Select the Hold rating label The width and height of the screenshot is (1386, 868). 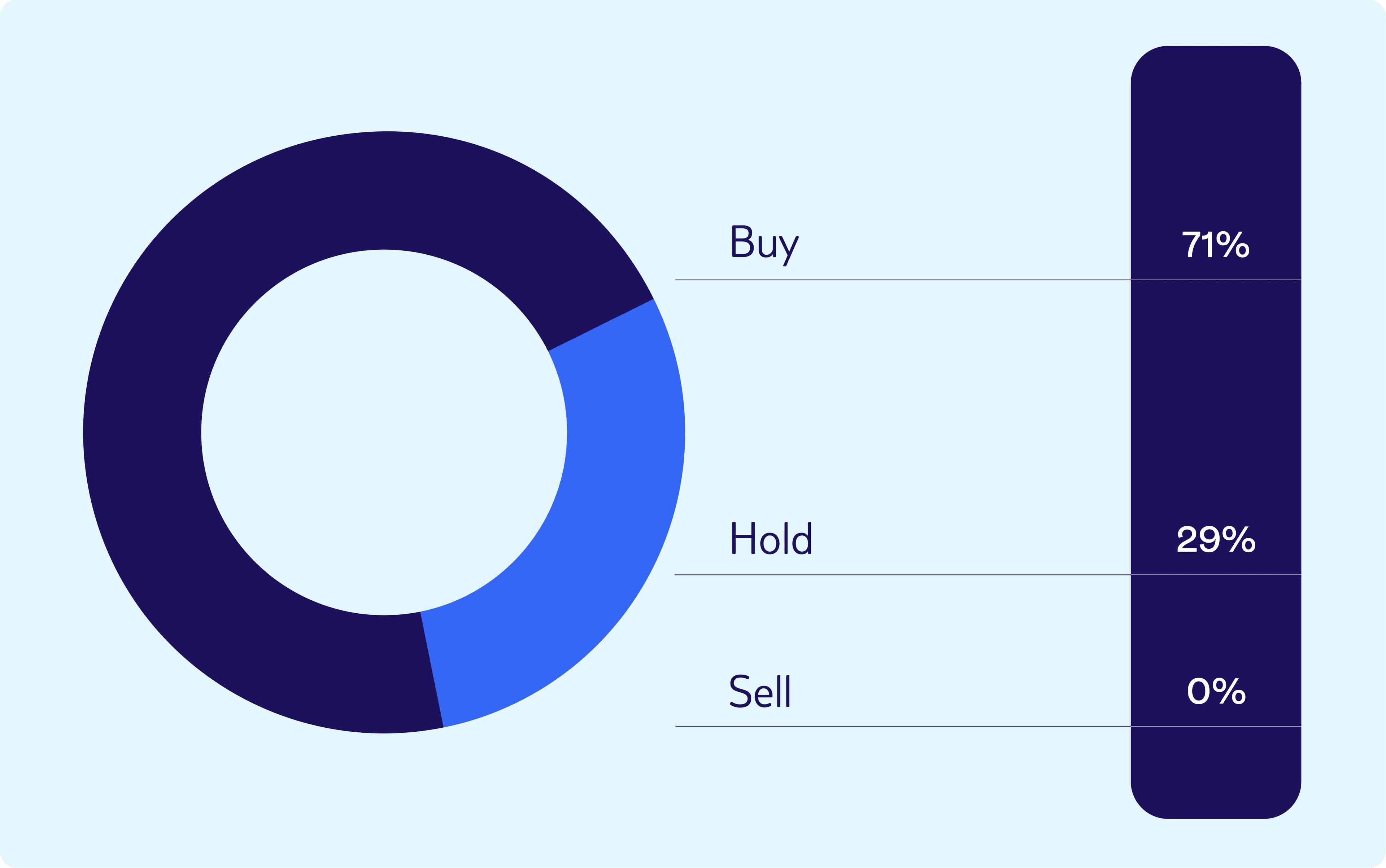(771, 539)
